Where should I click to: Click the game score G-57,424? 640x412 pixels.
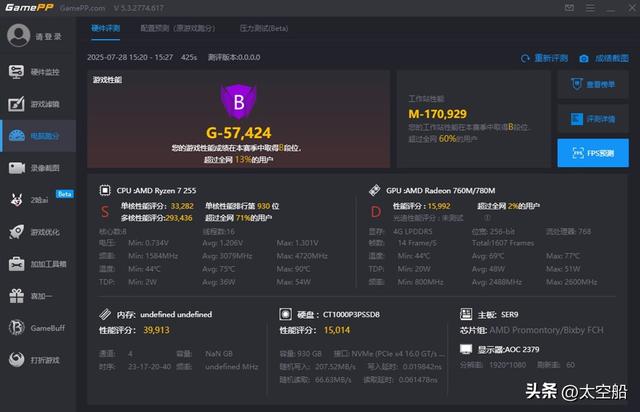pyautogui.click(x=238, y=133)
